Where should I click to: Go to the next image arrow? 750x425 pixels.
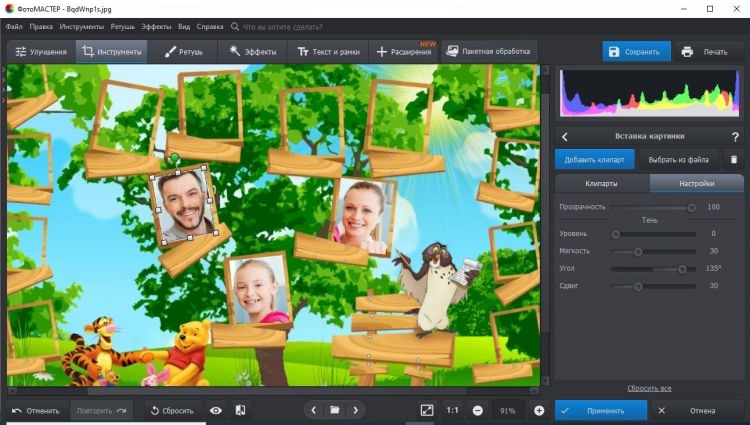(355, 410)
